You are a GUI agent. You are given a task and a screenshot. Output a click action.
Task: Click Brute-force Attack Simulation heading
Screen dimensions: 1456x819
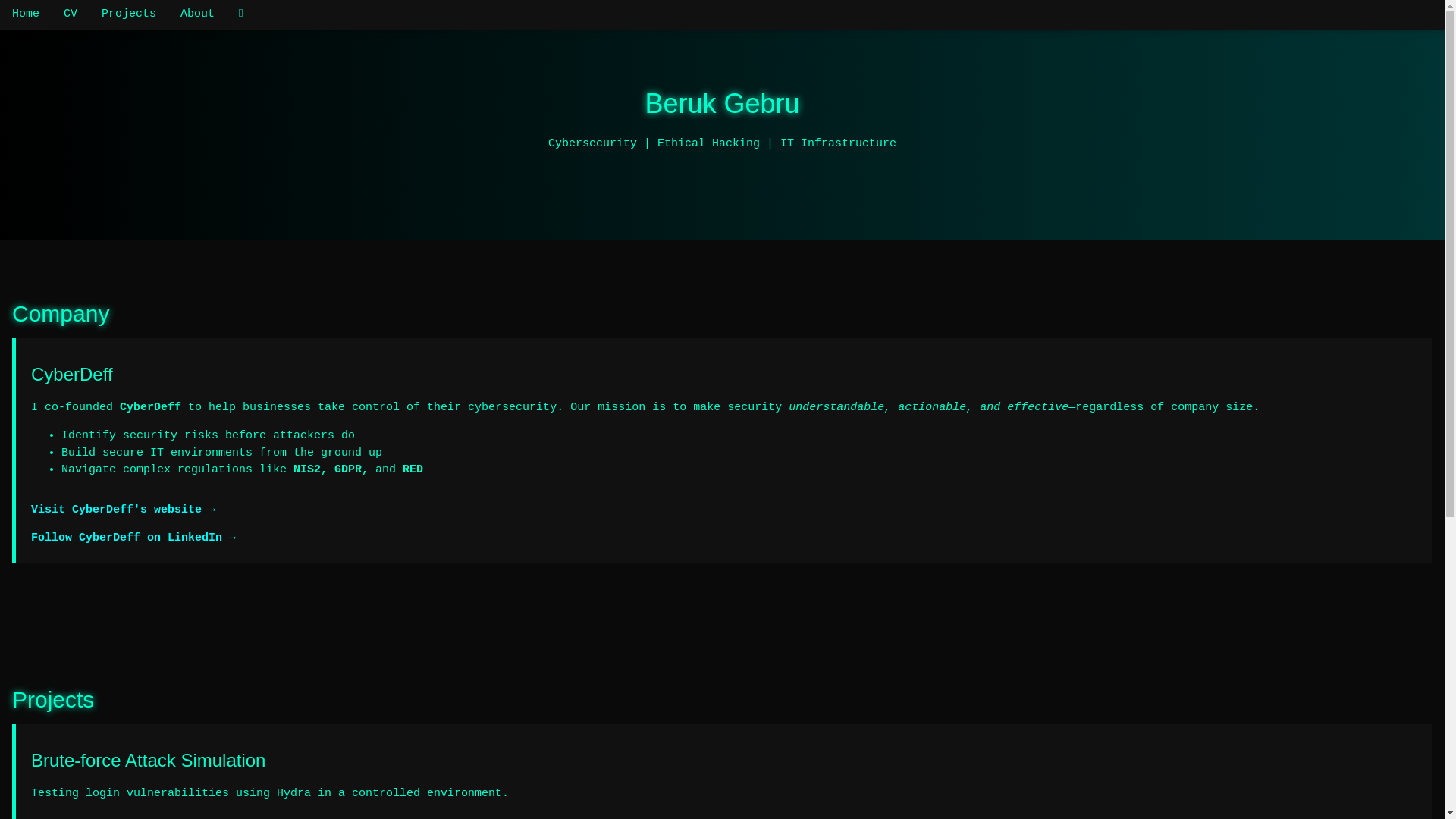[149, 761]
